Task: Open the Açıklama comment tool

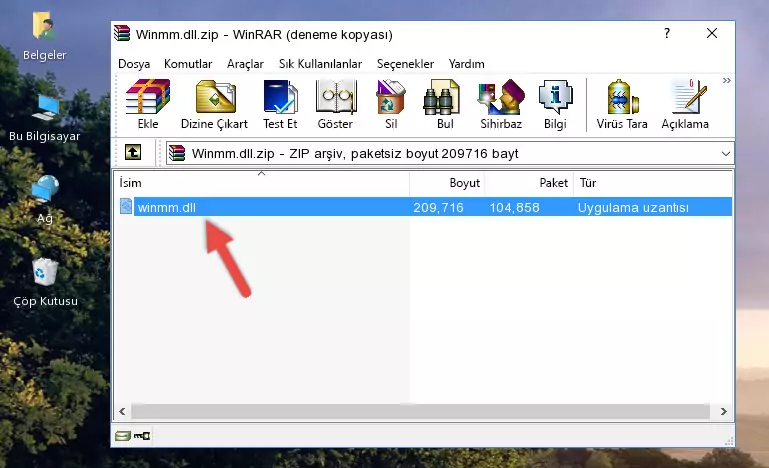Action: [x=685, y=104]
